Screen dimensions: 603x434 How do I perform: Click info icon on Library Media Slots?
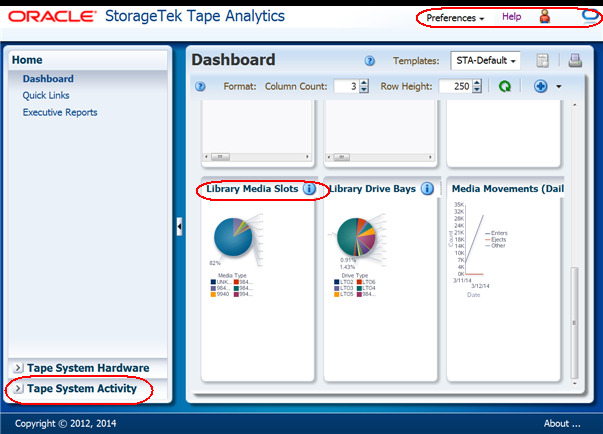tap(309, 189)
